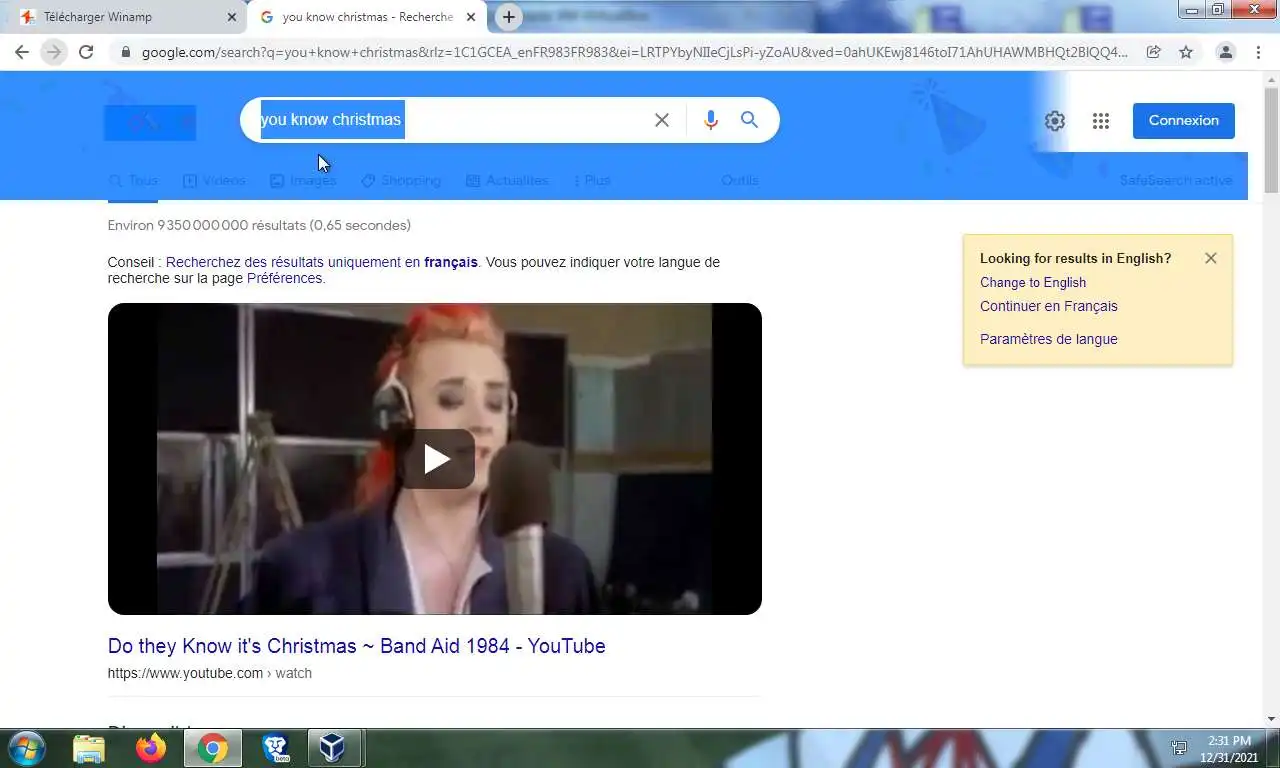Screen dimensions: 1280x768
Task: Open the Chrome profile icon
Action: [x=1226, y=52]
